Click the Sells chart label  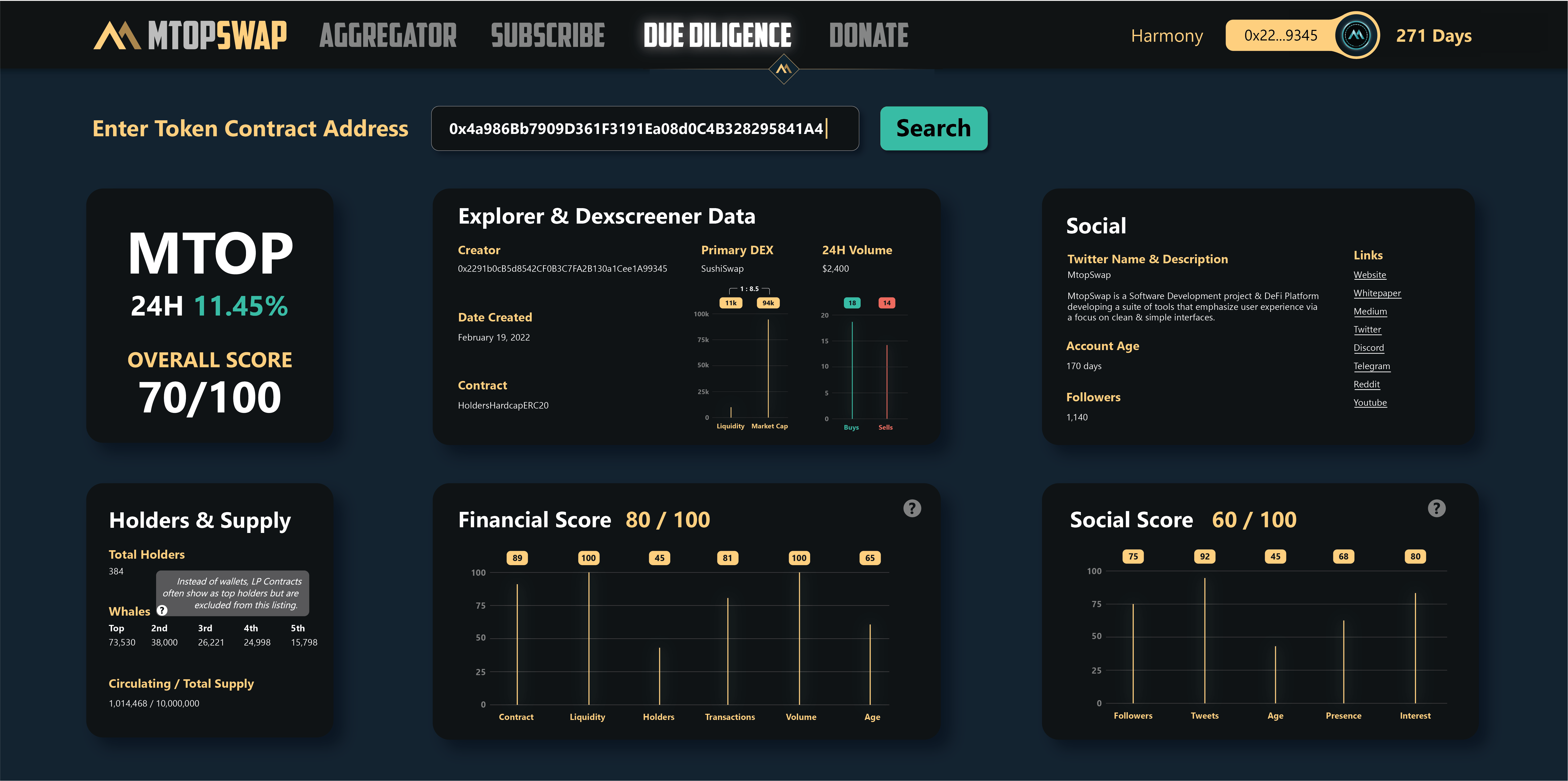(x=886, y=427)
